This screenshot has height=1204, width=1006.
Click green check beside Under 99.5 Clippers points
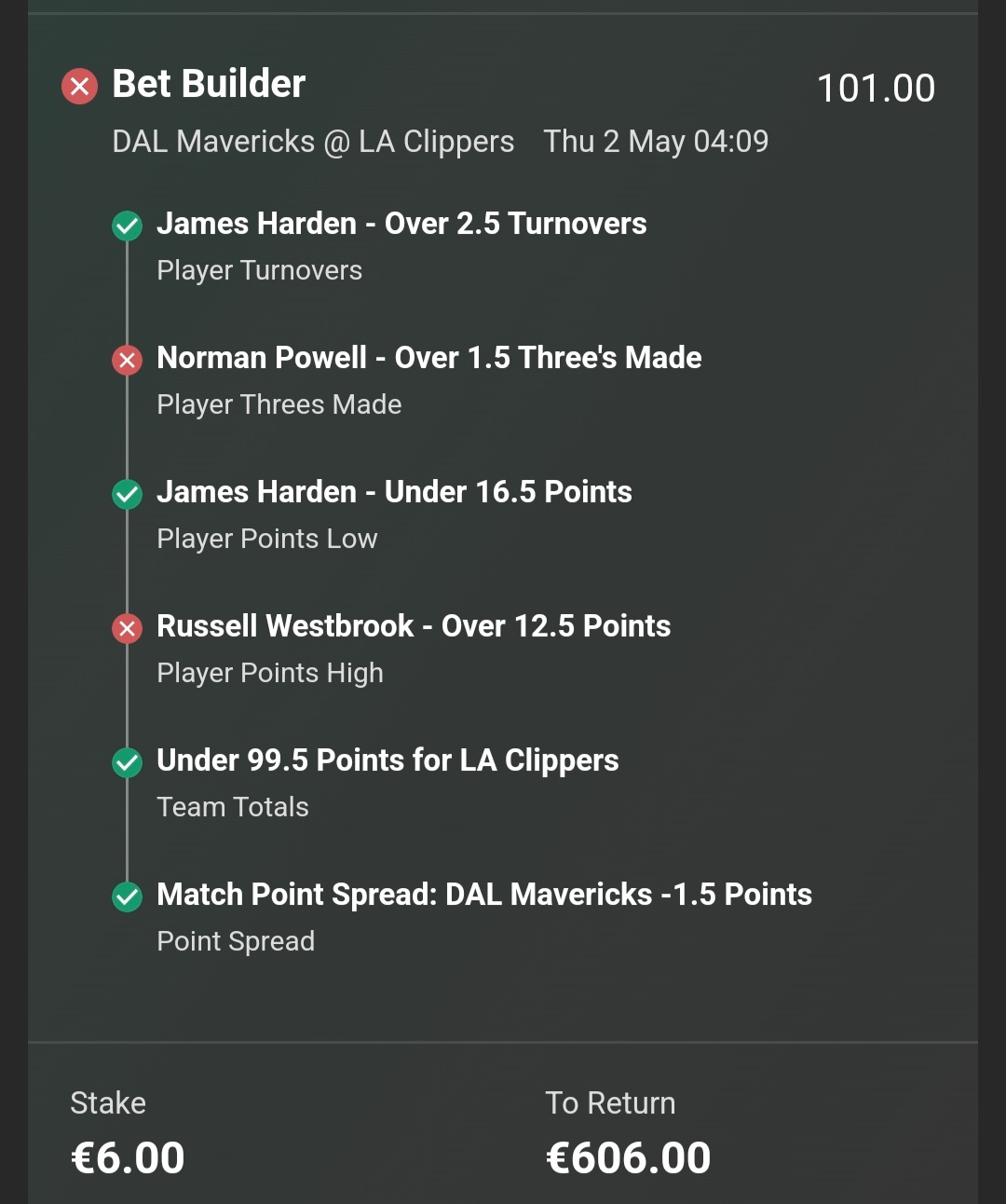coord(127,762)
